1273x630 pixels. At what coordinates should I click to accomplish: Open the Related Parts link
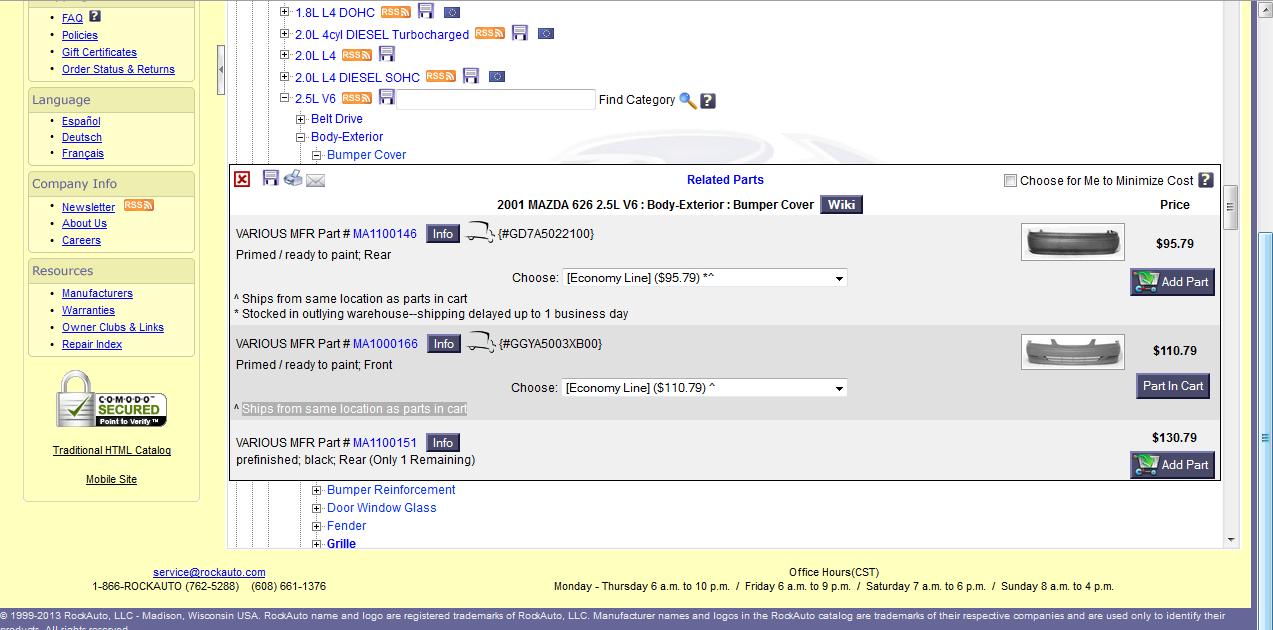pyautogui.click(x=725, y=180)
